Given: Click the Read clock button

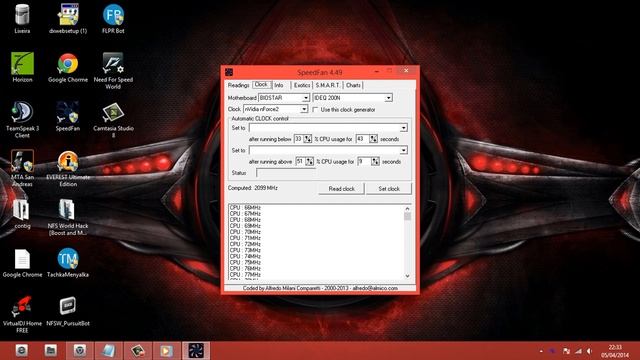Looking at the screenshot, I should (341, 189).
